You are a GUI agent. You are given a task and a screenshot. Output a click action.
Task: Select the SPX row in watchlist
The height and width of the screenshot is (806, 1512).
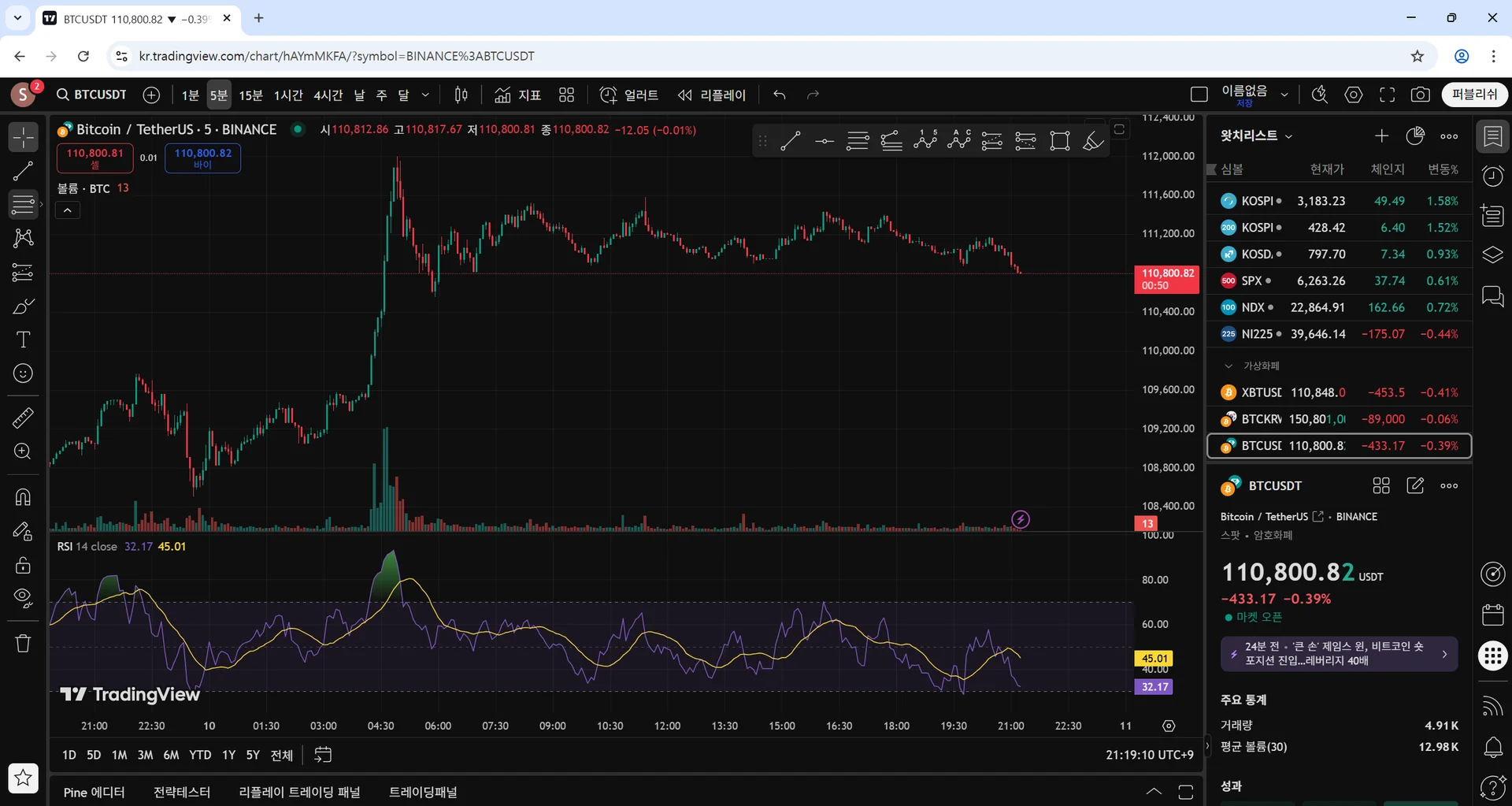coord(1340,280)
